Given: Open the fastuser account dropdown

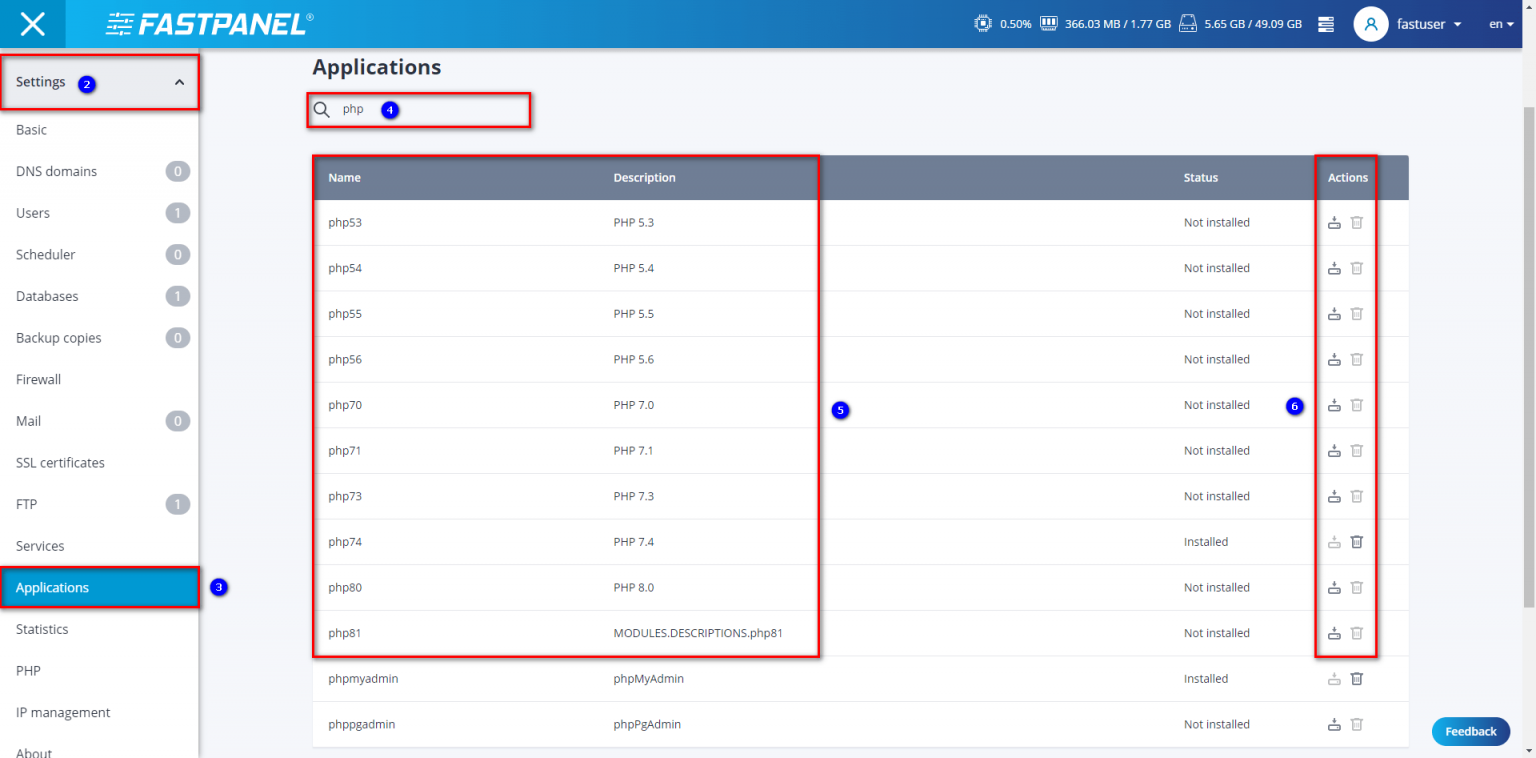Looking at the screenshot, I should (1430, 24).
